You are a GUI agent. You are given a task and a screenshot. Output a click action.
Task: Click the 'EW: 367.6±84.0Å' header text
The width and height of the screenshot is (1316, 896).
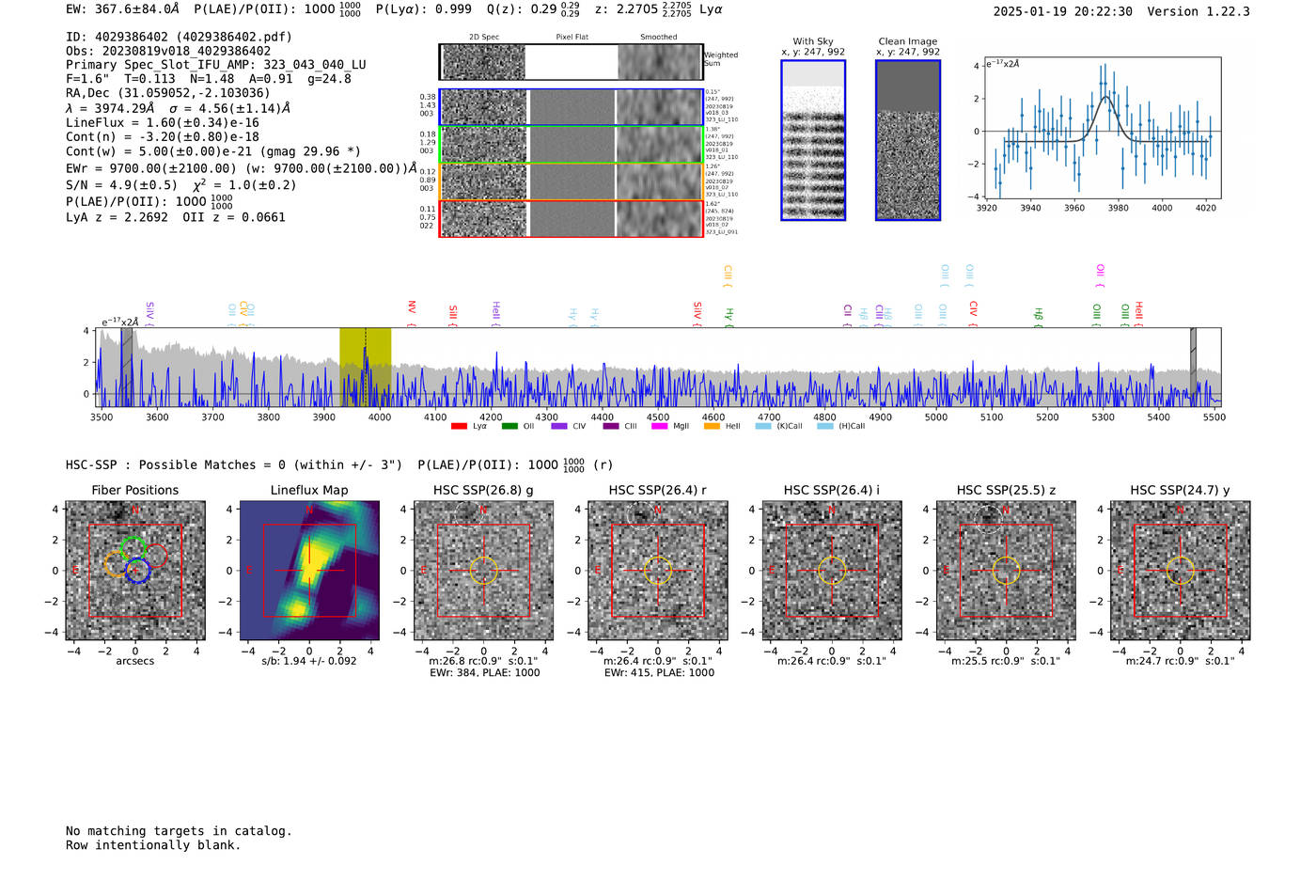tap(122, 9)
